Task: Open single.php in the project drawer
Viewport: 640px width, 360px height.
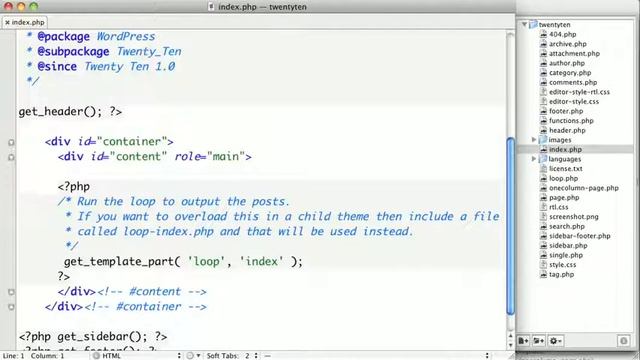Action: pos(566,255)
